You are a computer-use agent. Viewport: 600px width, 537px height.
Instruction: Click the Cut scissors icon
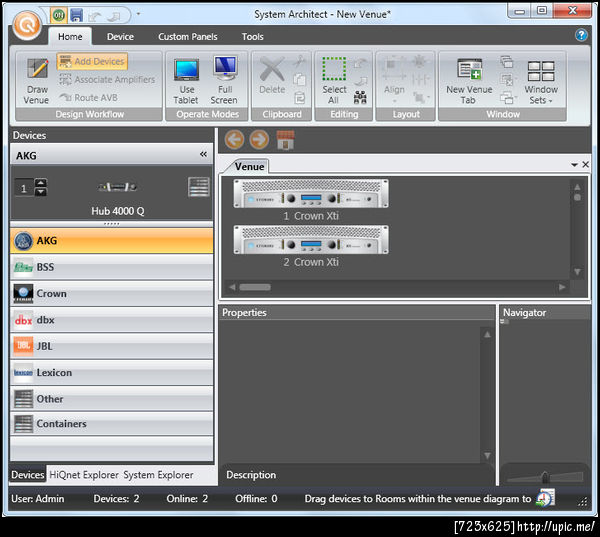click(x=299, y=61)
